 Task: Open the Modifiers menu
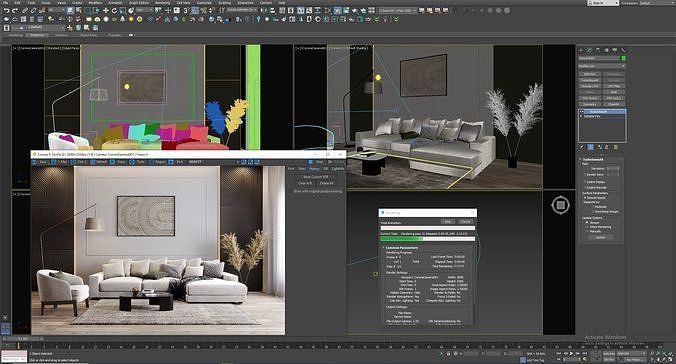pos(95,3)
